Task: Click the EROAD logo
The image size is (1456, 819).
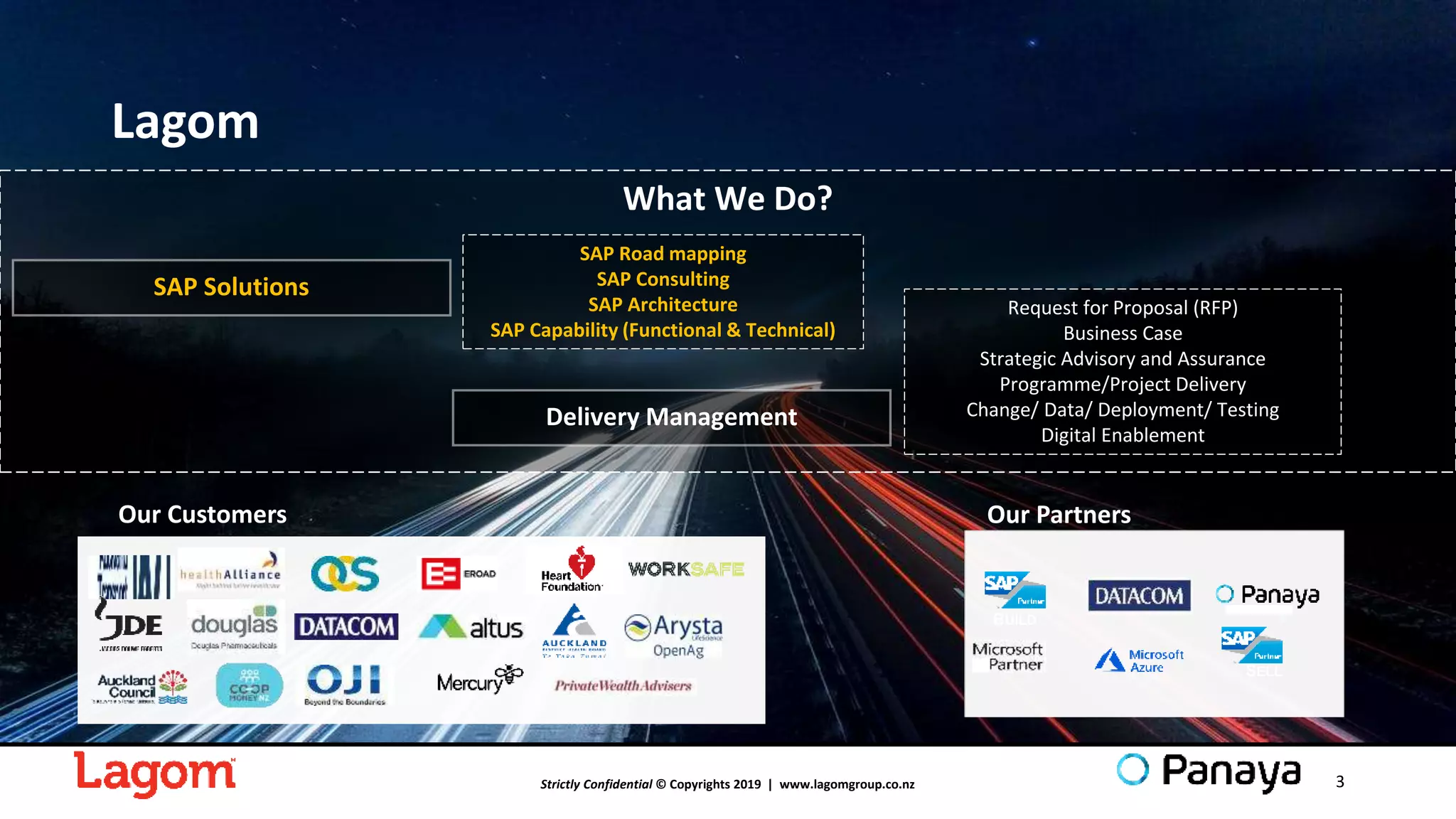Action: tap(459, 573)
